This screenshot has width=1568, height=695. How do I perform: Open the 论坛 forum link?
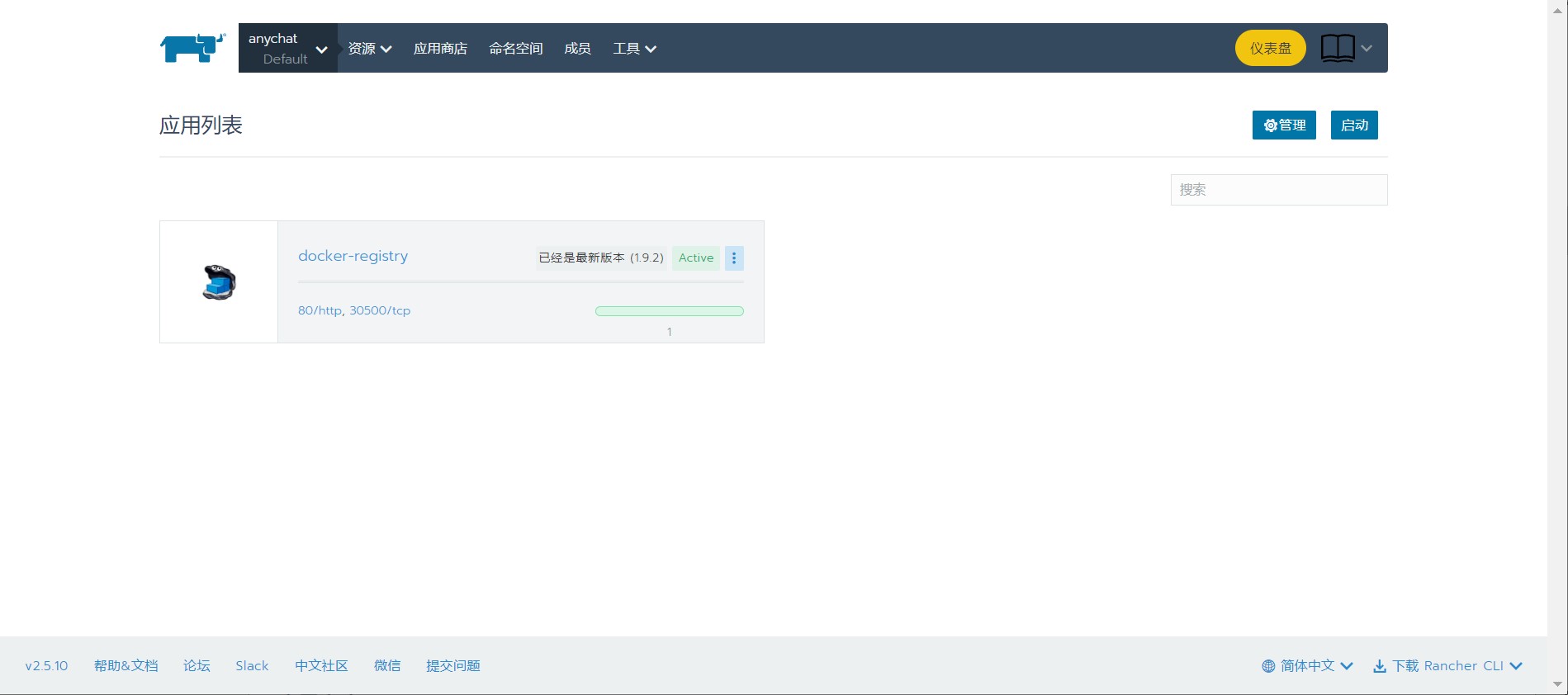point(197,665)
